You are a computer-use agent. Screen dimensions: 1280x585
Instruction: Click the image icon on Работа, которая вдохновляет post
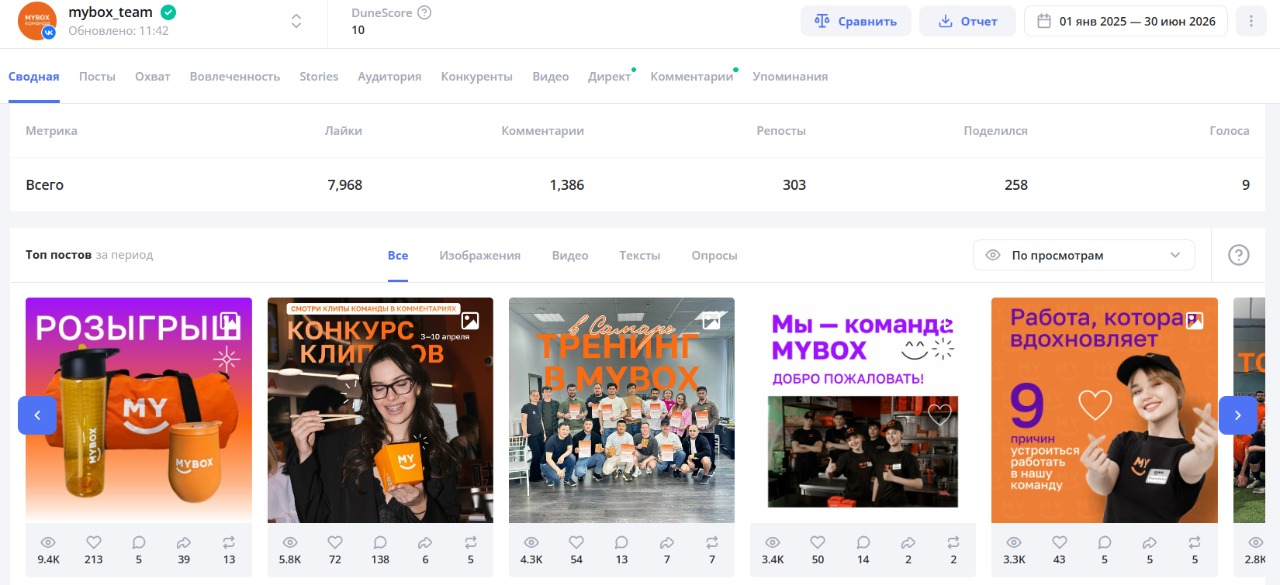tap(1194, 321)
